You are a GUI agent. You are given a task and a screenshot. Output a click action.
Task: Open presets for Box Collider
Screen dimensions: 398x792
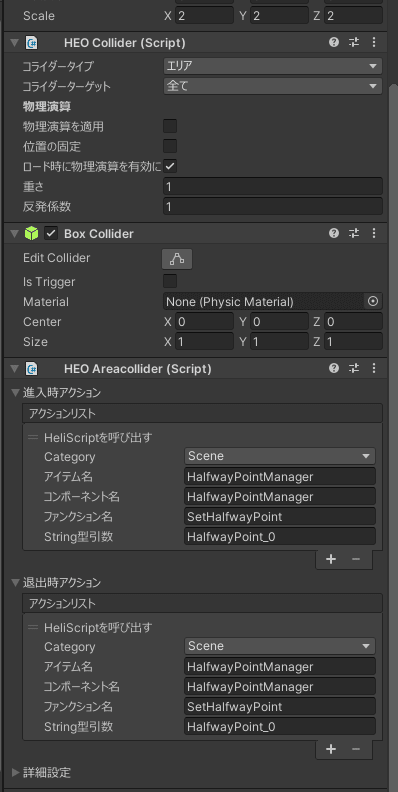coord(354,233)
